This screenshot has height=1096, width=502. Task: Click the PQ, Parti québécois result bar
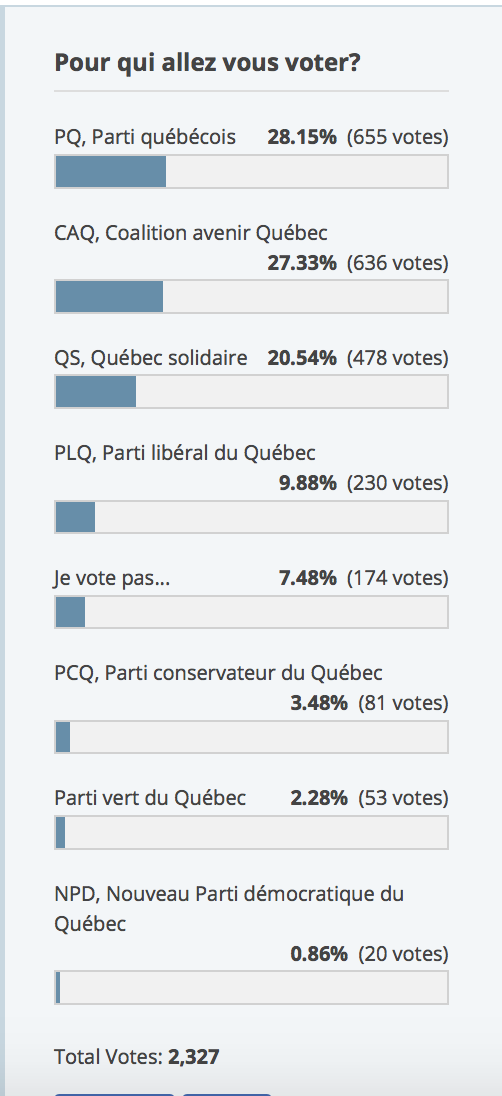tap(251, 171)
